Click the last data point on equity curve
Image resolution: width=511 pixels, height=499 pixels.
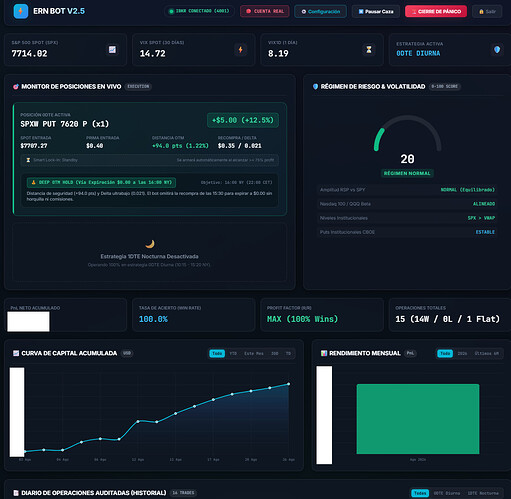(x=288, y=384)
